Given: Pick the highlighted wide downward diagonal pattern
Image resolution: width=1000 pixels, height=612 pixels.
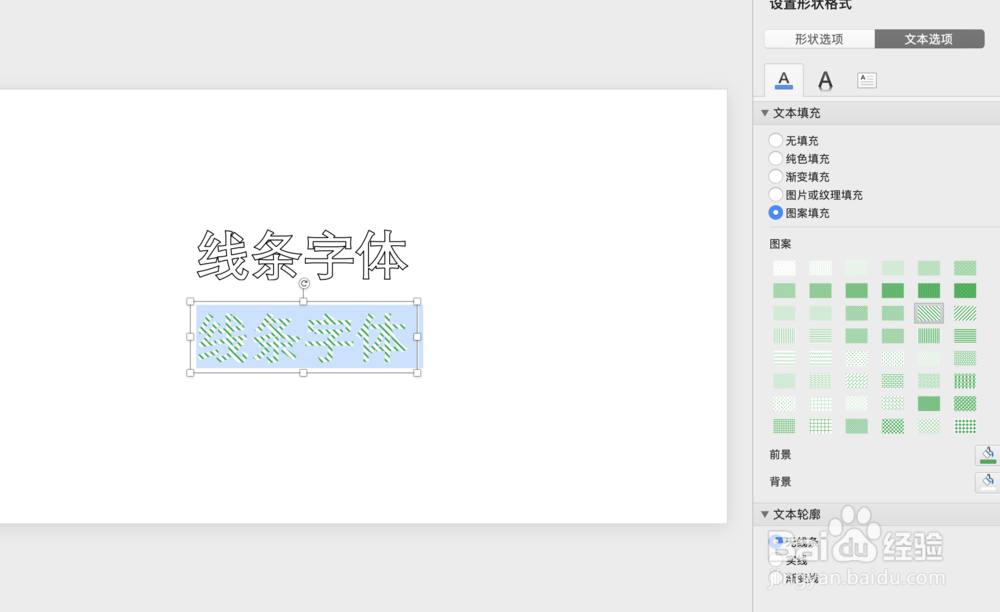Looking at the screenshot, I should [x=929, y=313].
